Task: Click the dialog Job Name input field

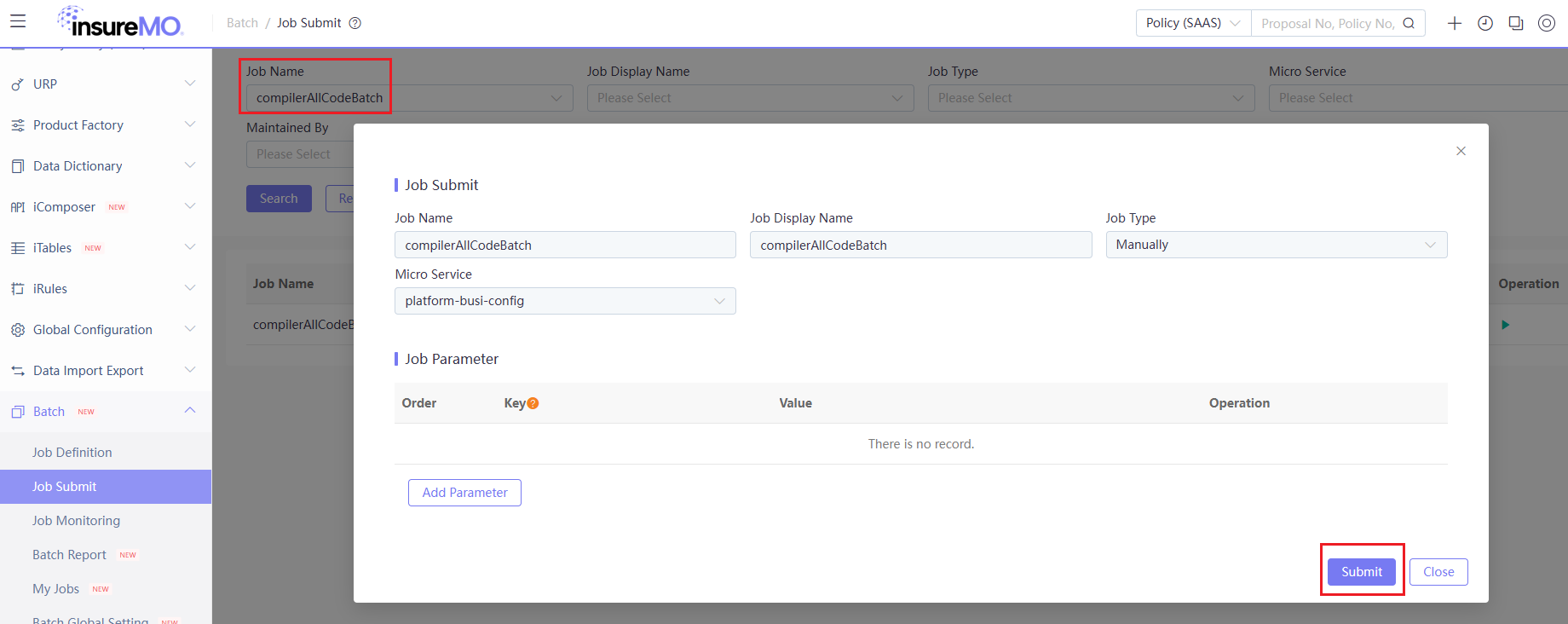Action: tap(565, 245)
